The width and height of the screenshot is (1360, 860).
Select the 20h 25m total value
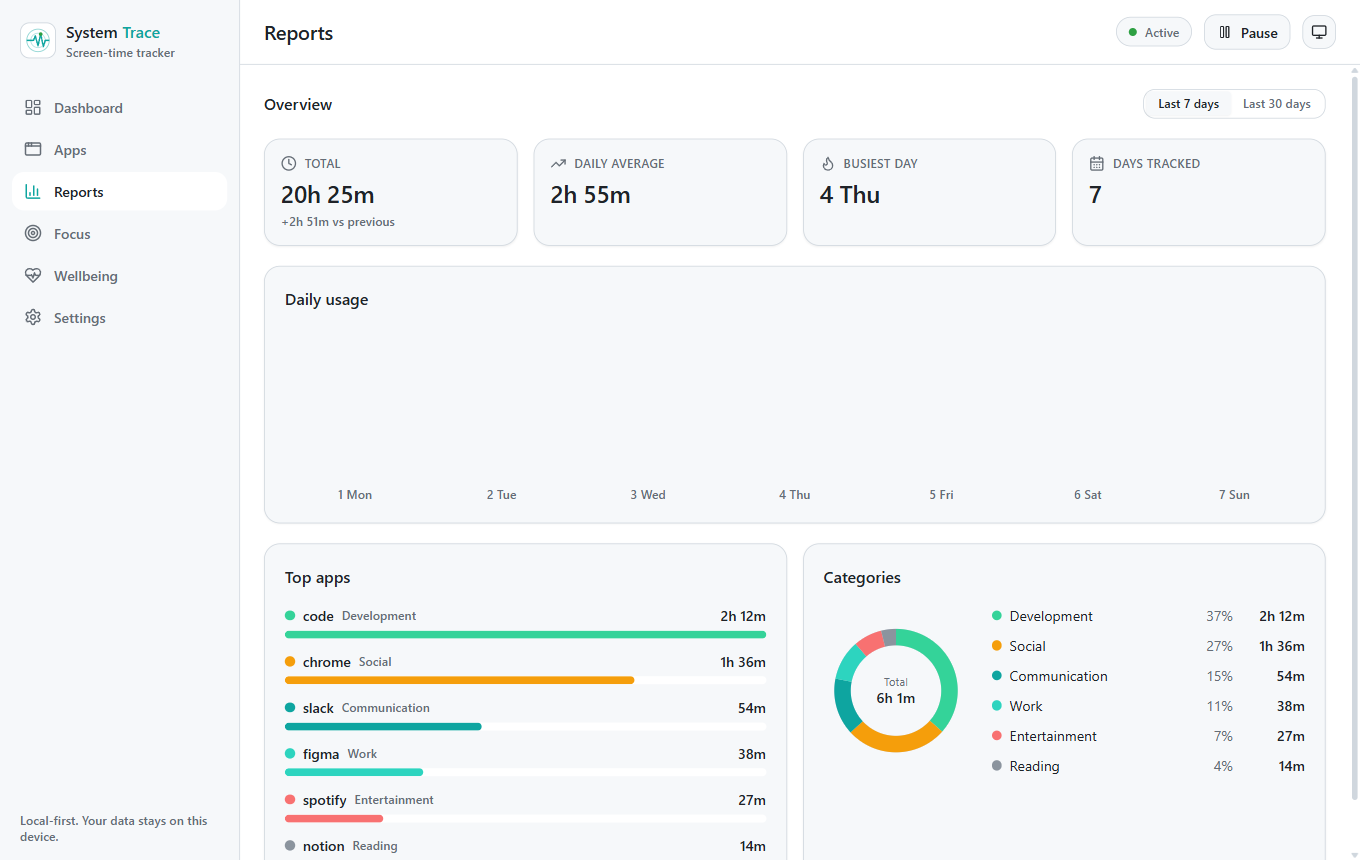327,195
